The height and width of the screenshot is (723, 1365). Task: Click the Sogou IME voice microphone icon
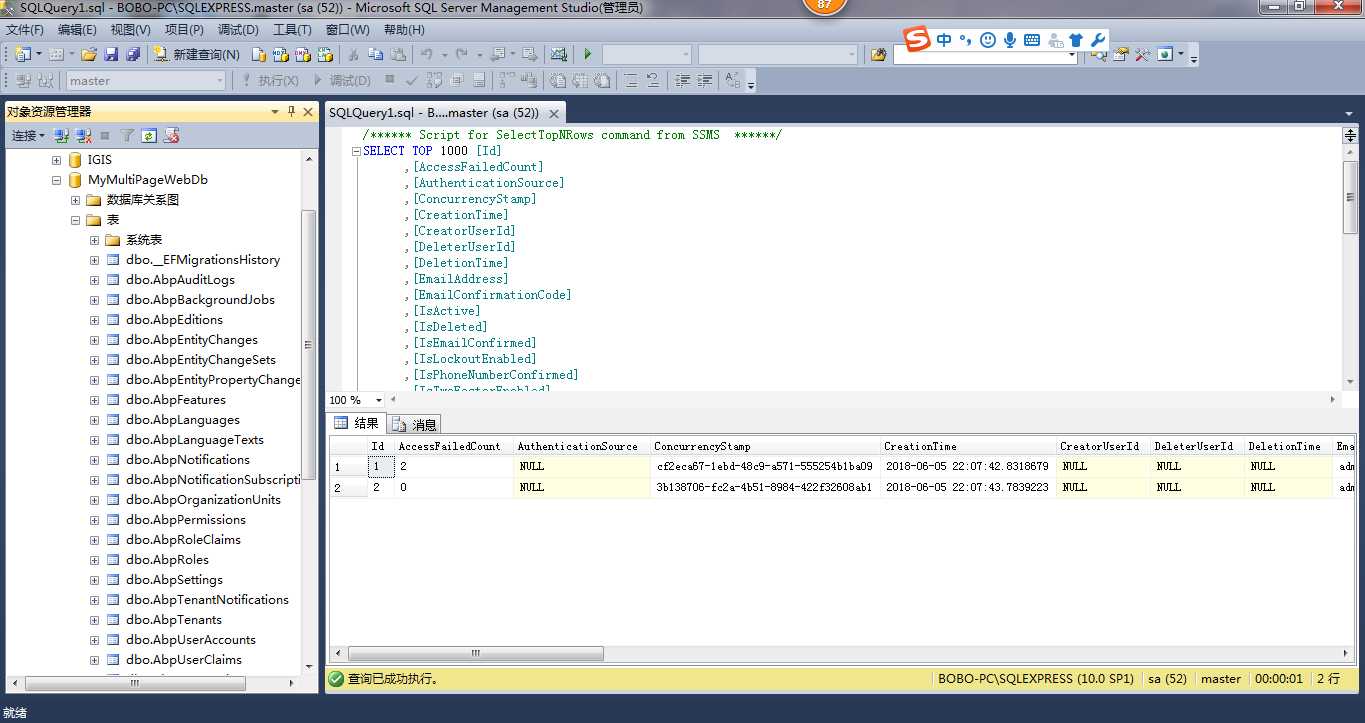1010,40
